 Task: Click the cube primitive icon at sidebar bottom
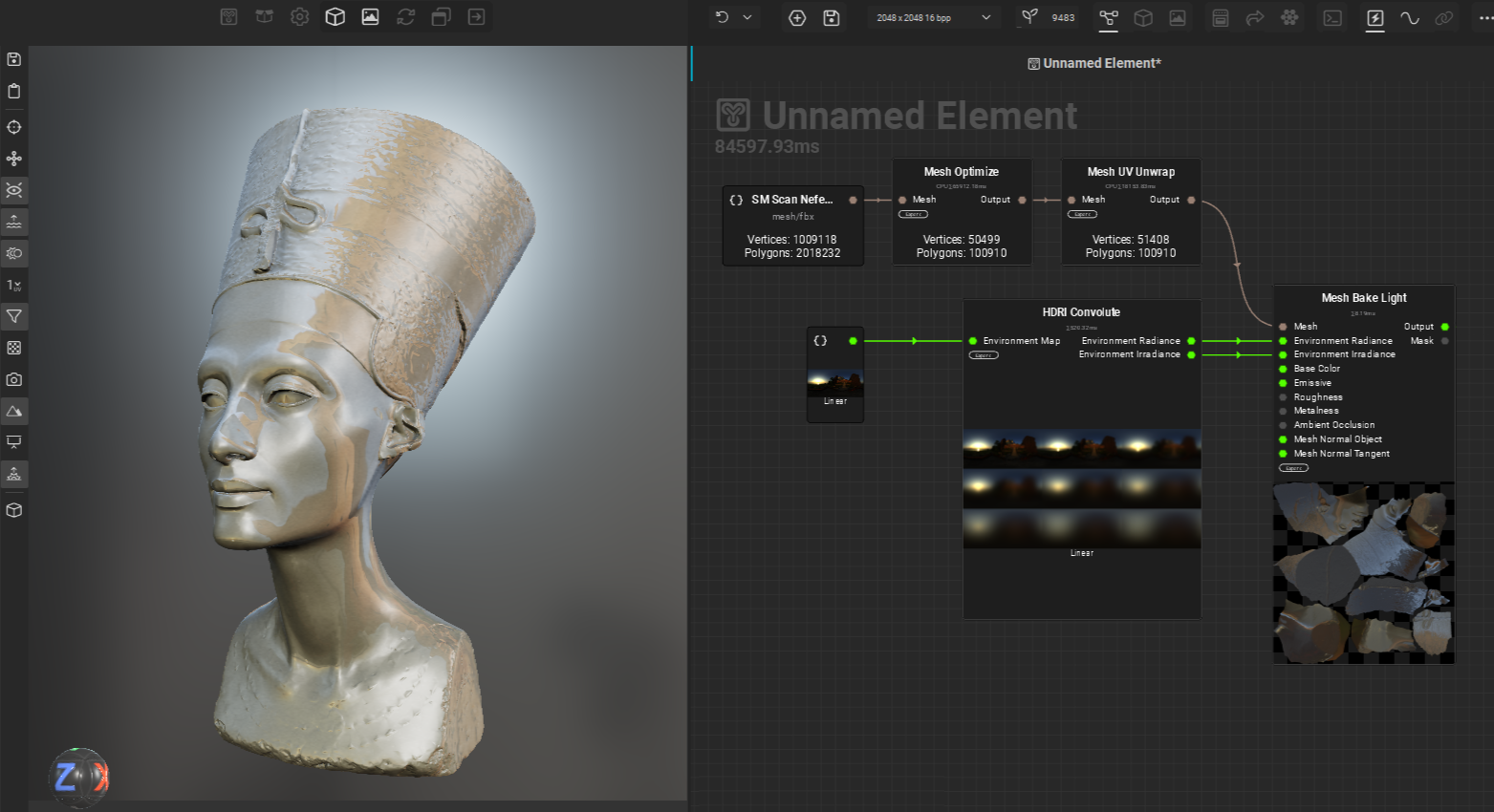pyautogui.click(x=14, y=510)
